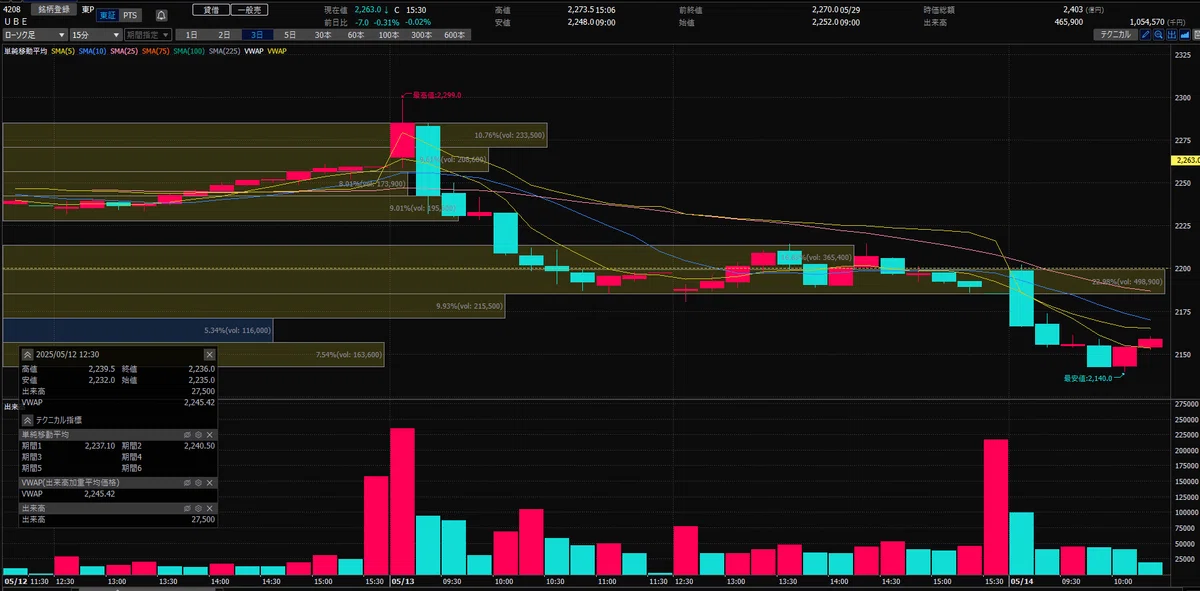This screenshot has height=591, width=1200.
Task: Click the magnifier zoom icon
Action: (x=1158, y=34)
